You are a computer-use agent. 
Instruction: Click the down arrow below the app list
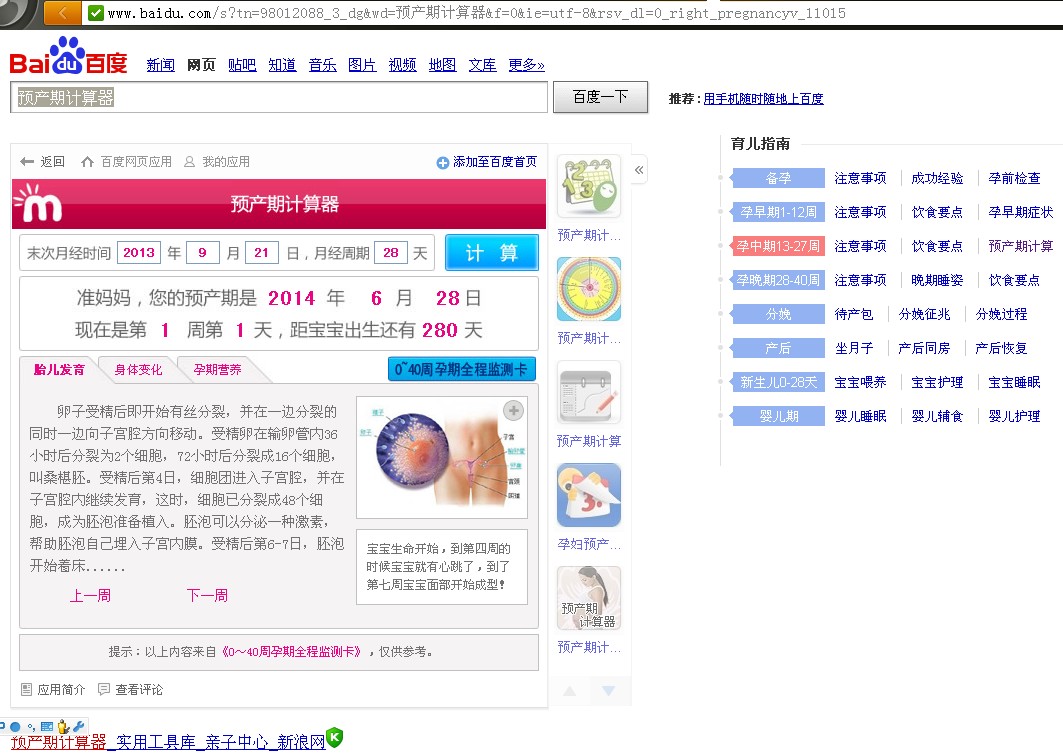(608, 691)
